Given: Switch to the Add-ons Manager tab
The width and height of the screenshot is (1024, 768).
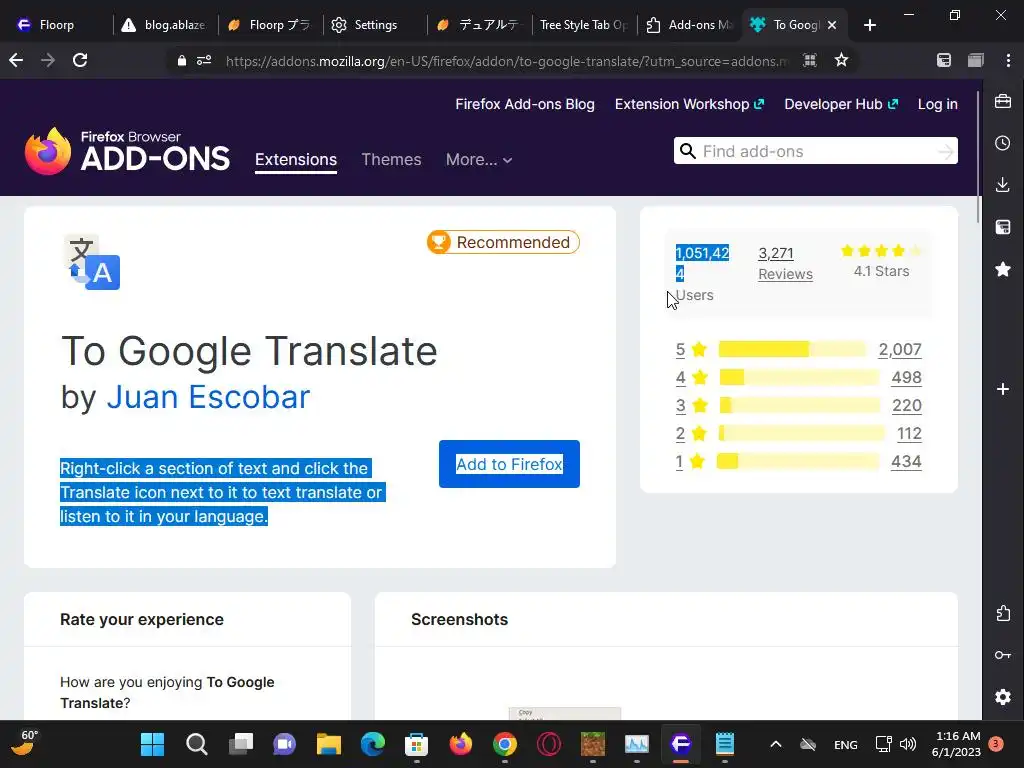Looking at the screenshot, I should [689, 25].
